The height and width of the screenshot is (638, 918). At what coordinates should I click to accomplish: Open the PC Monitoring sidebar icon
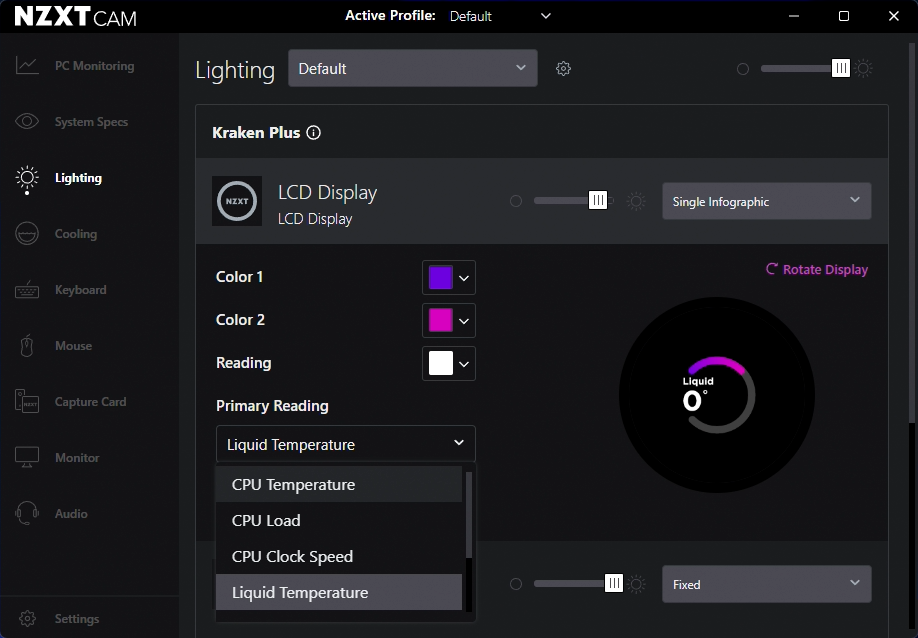27,66
